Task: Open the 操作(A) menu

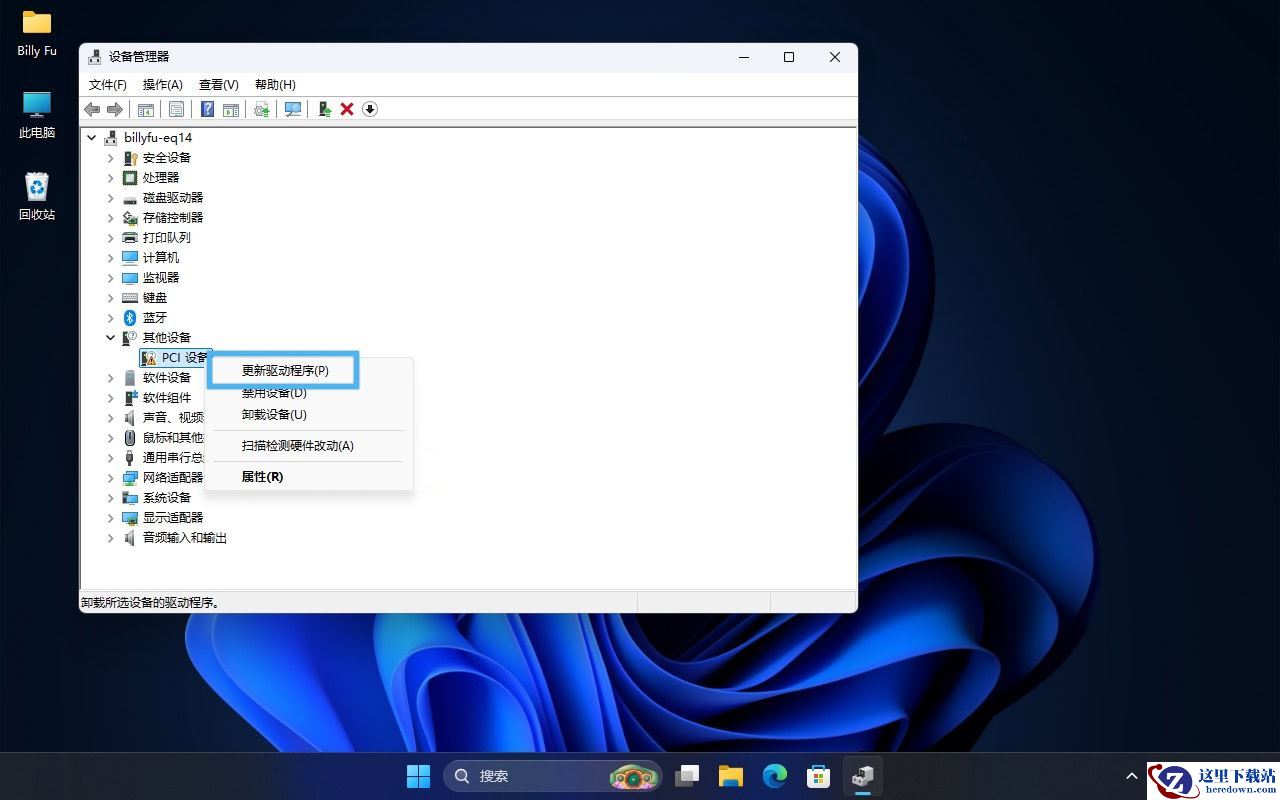Action: tap(163, 85)
